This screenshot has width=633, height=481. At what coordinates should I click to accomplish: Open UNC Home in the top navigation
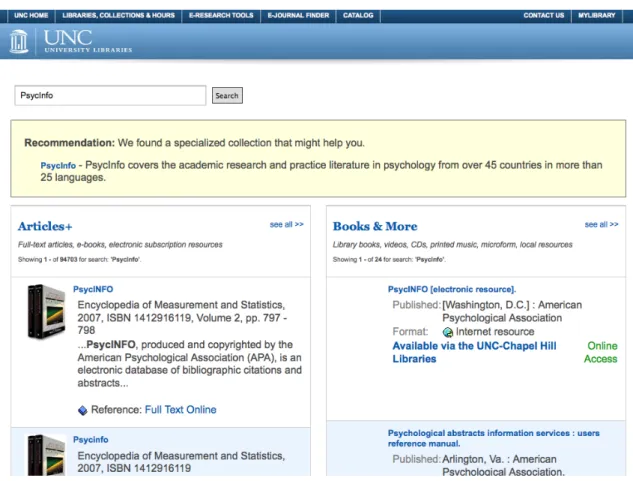(31, 15)
